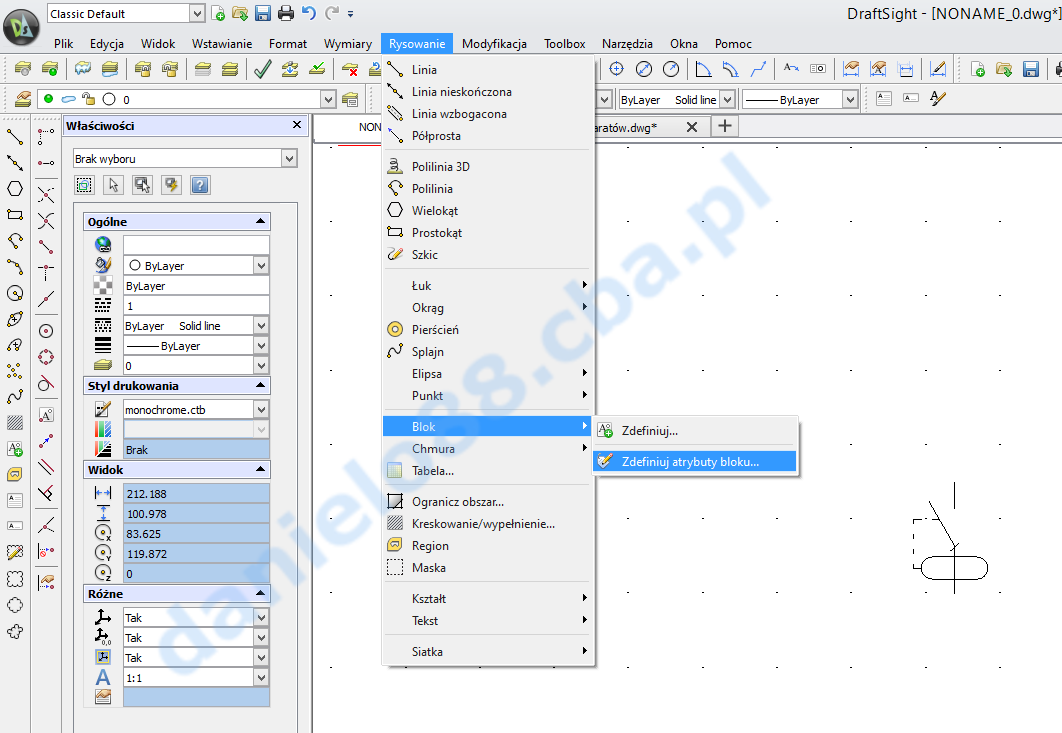Click the linetype scale field showing 1
The image size is (1062, 733).
[x=196, y=306]
